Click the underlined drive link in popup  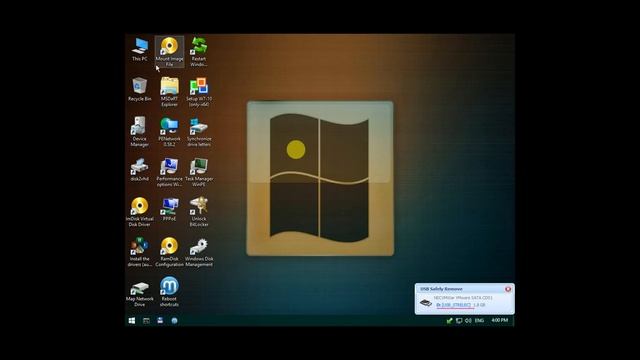453,305
